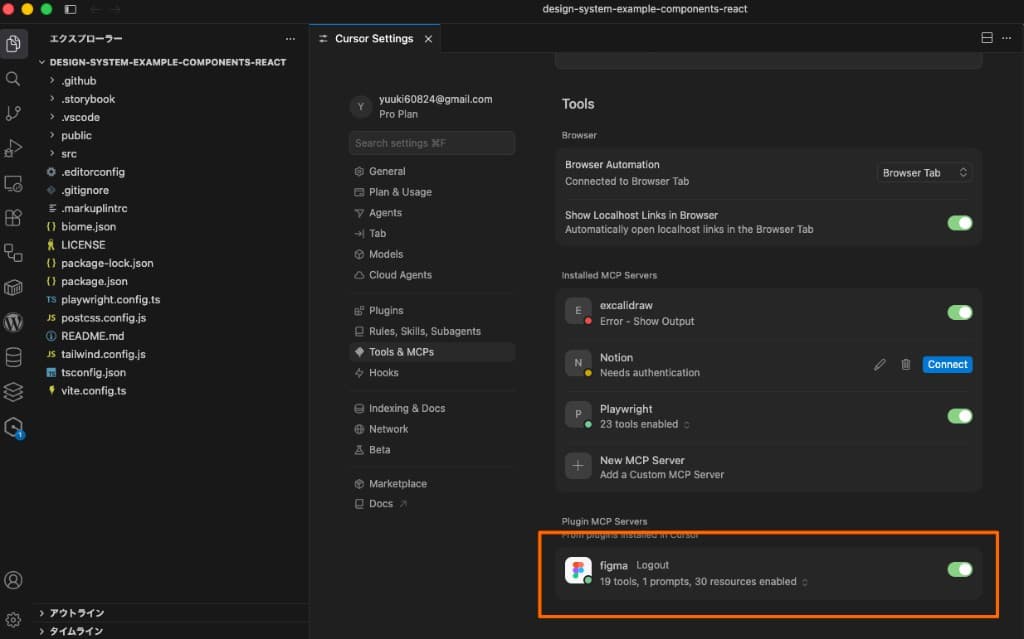This screenshot has height=639, width=1024.
Task: Close the Cursor Settings tab
Action: coord(428,39)
